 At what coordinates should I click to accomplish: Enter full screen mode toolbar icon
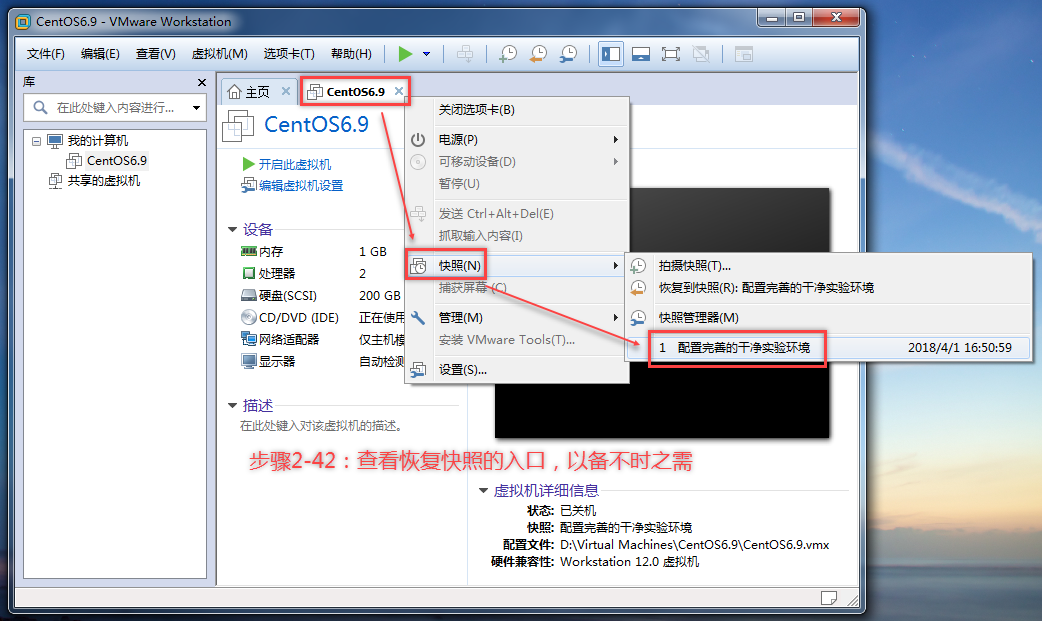pyautogui.click(x=671, y=54)
